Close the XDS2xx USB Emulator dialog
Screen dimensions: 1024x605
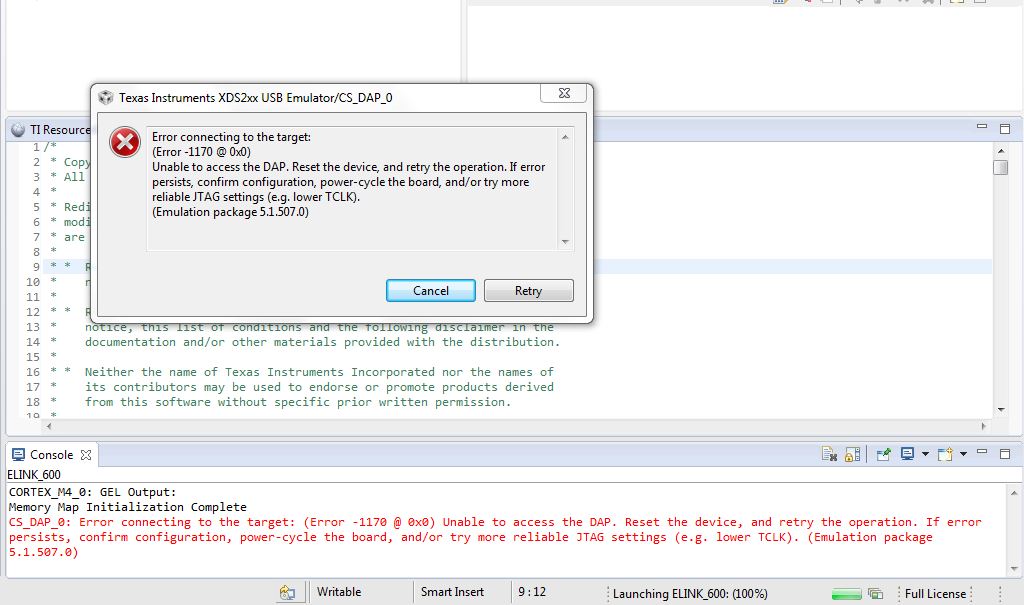pos(564,93)
